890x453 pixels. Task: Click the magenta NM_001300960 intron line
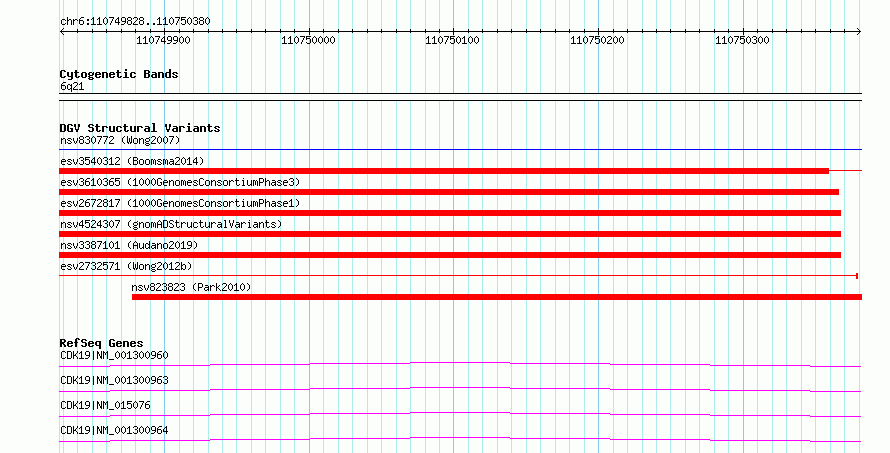click(x=460, y=364)
